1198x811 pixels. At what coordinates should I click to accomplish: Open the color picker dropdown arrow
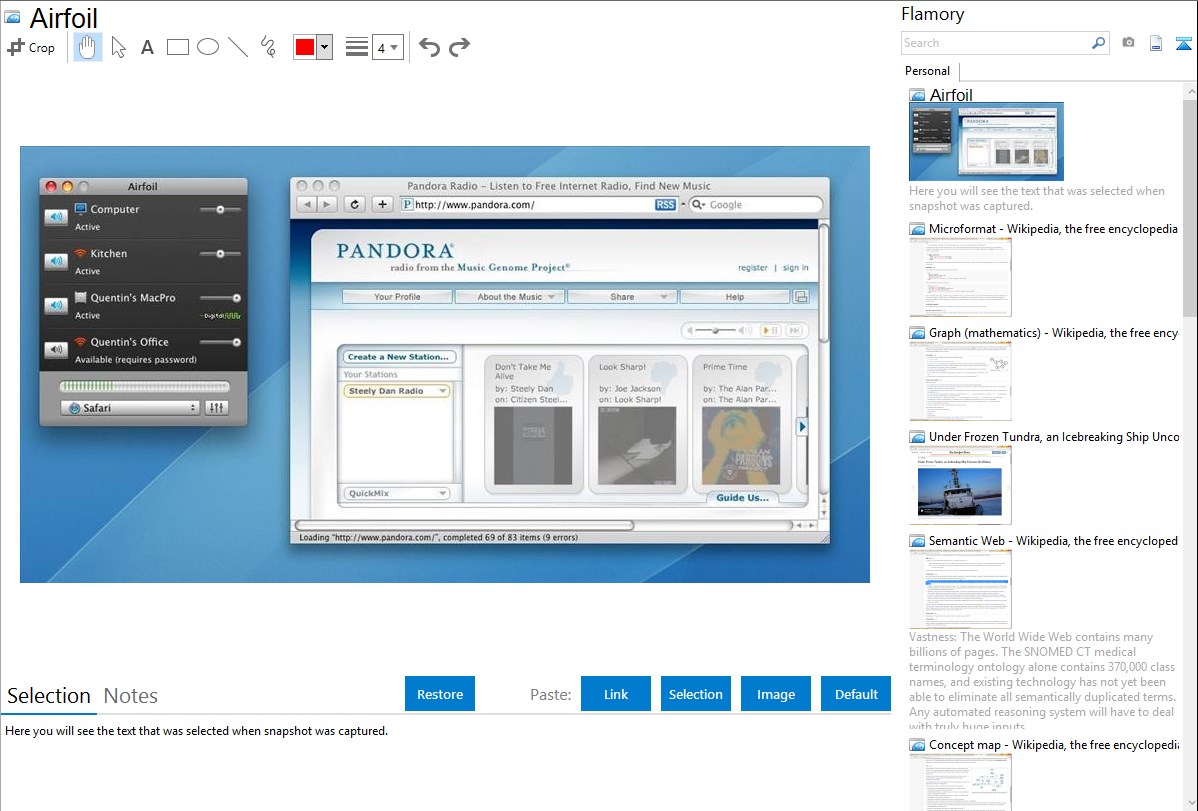tap(325, 47)
